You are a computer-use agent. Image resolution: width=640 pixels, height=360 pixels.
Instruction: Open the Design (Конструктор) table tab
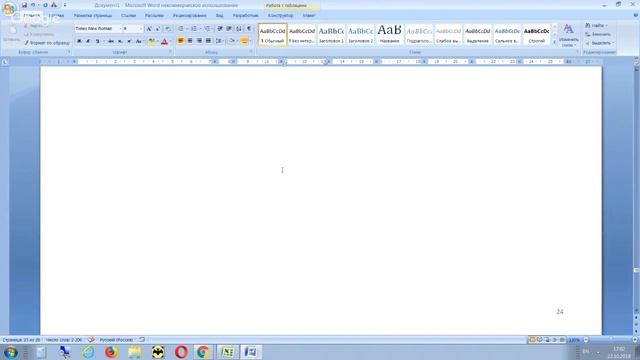[x=280, y=16]
